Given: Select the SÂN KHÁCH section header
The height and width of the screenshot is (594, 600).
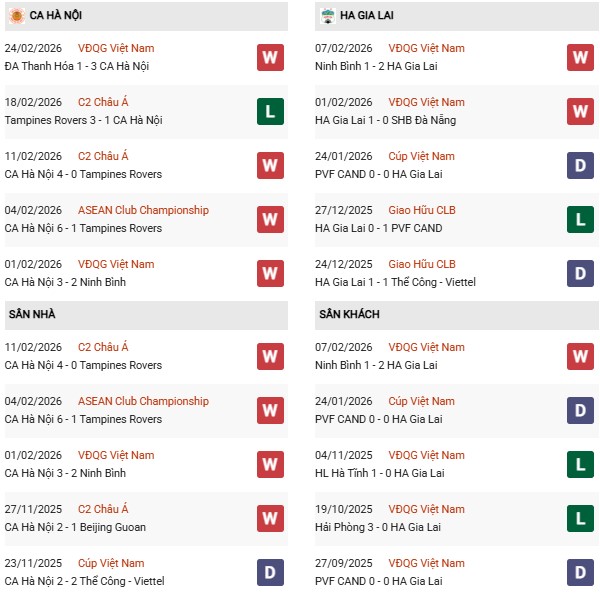Looking at the screenshot, I should 351,314.
